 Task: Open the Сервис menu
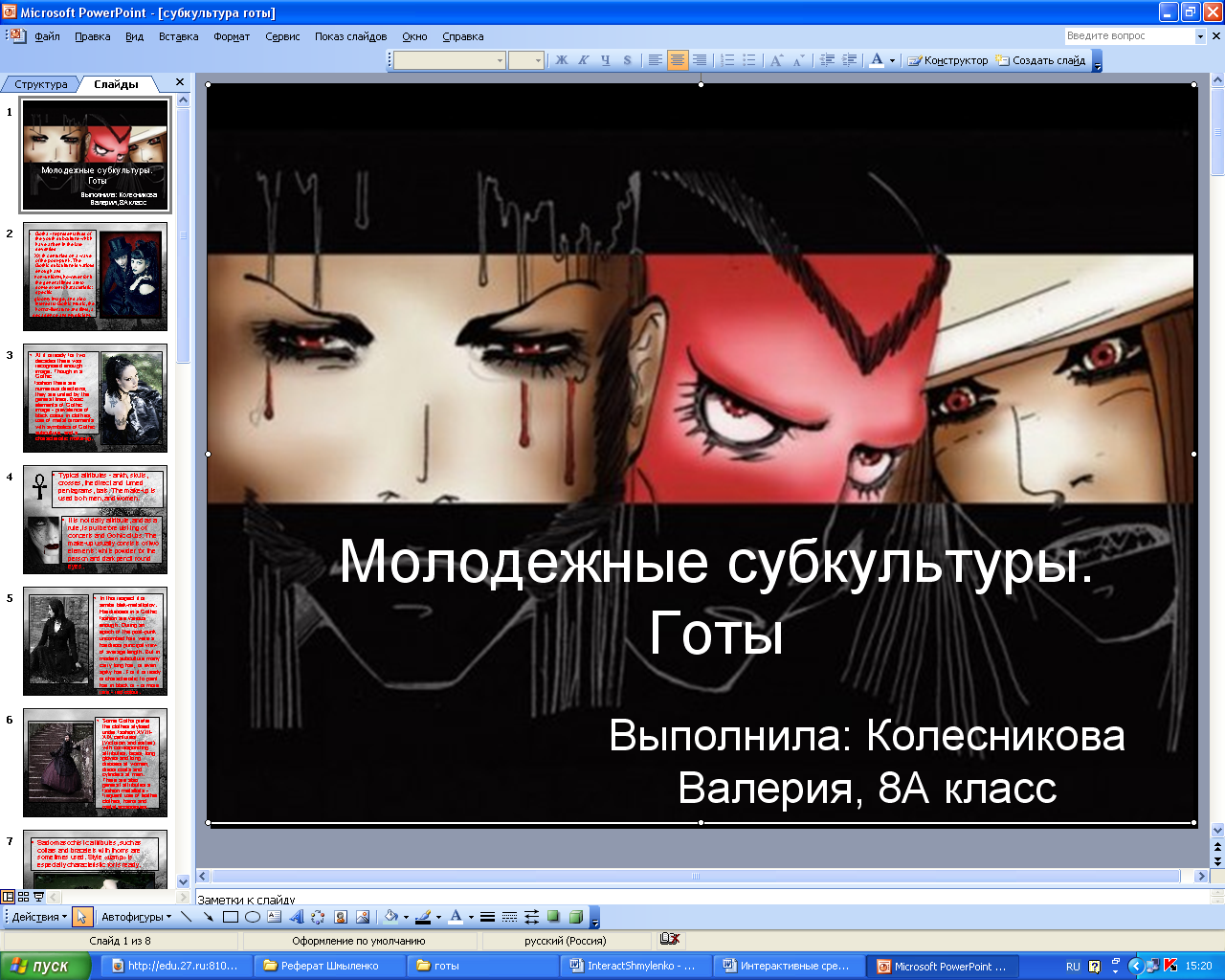[x=282, y=36]
